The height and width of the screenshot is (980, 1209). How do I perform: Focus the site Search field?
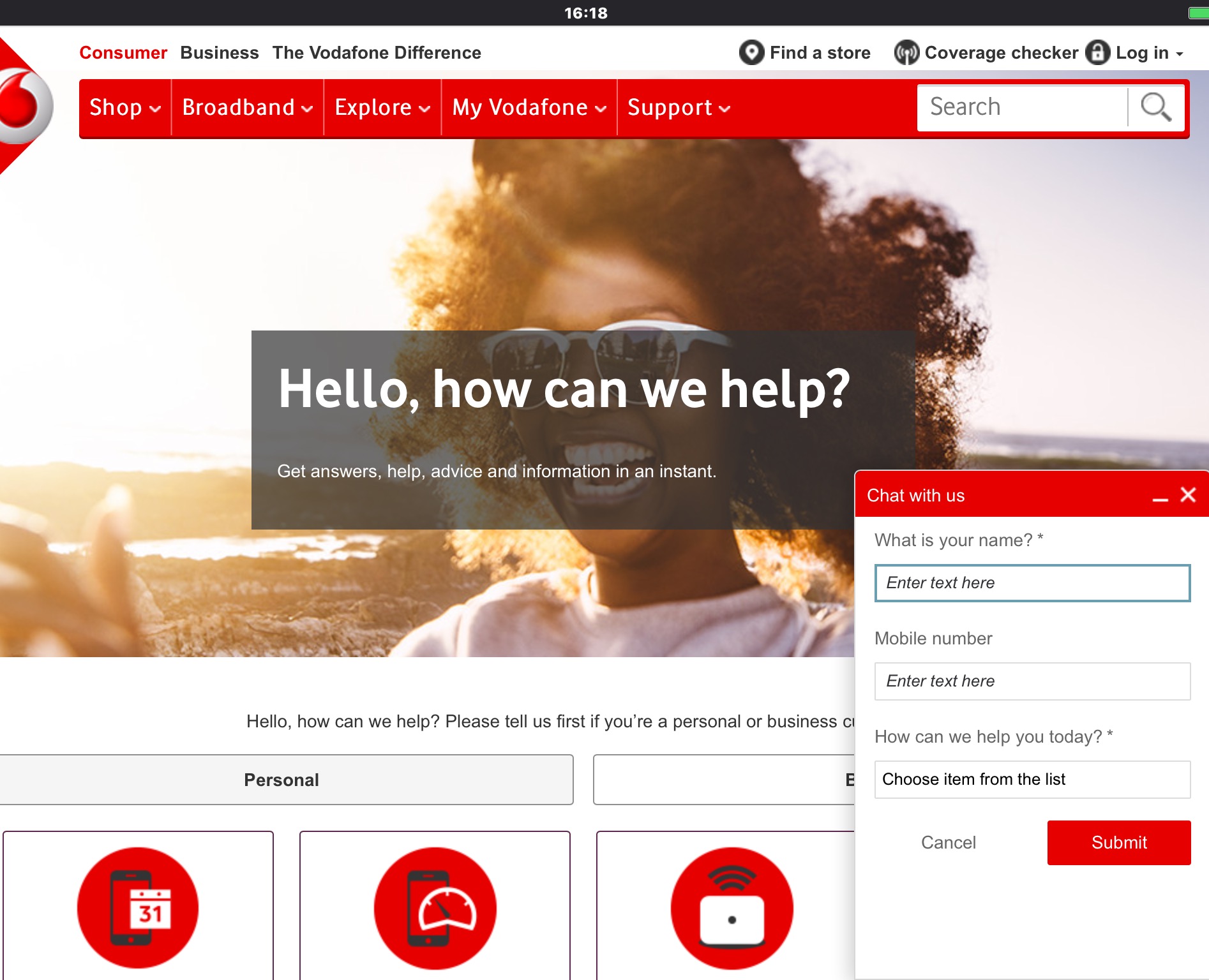coord(1023,107)
